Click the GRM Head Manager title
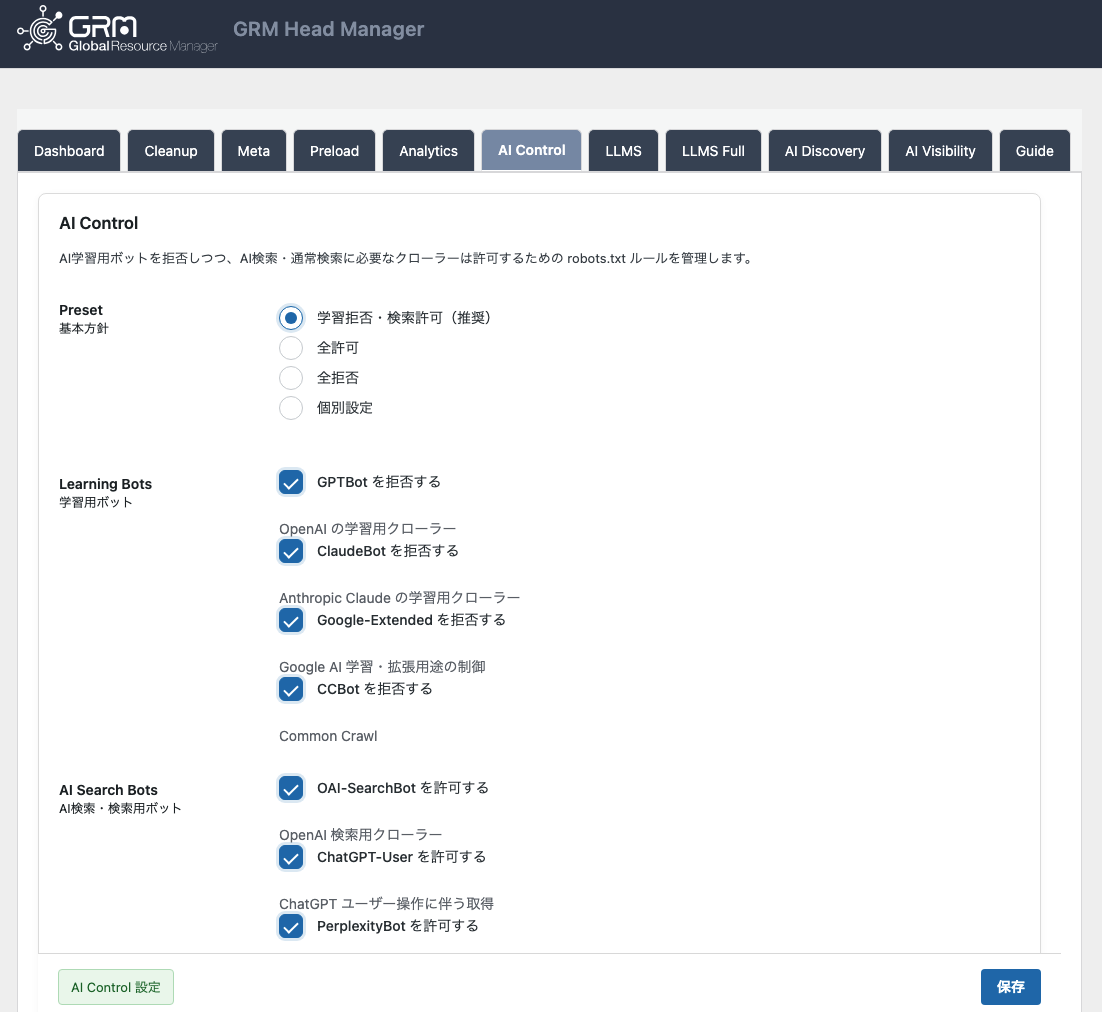The image size is (1102, 1012). (328, 29)
